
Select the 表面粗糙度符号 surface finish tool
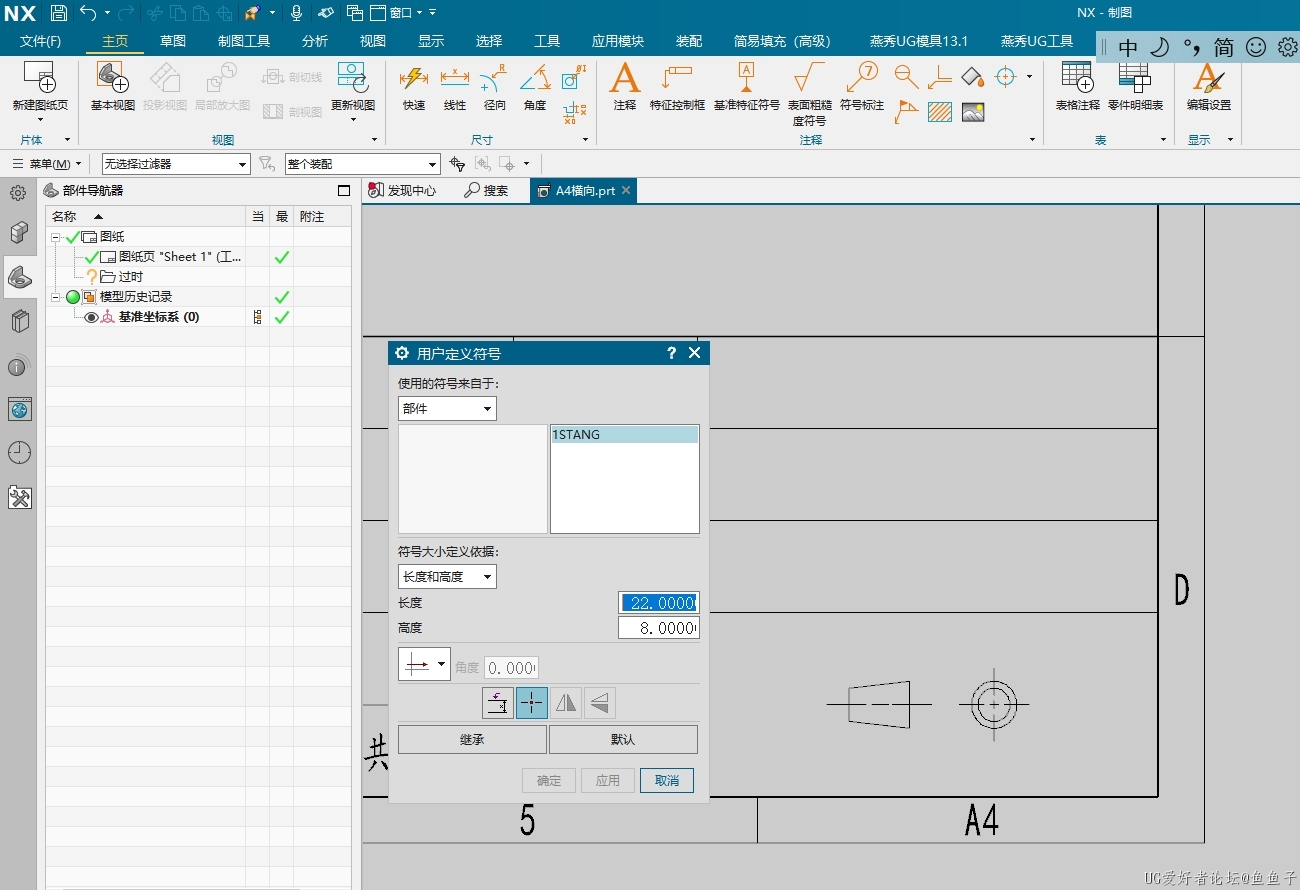click(809, 93)
